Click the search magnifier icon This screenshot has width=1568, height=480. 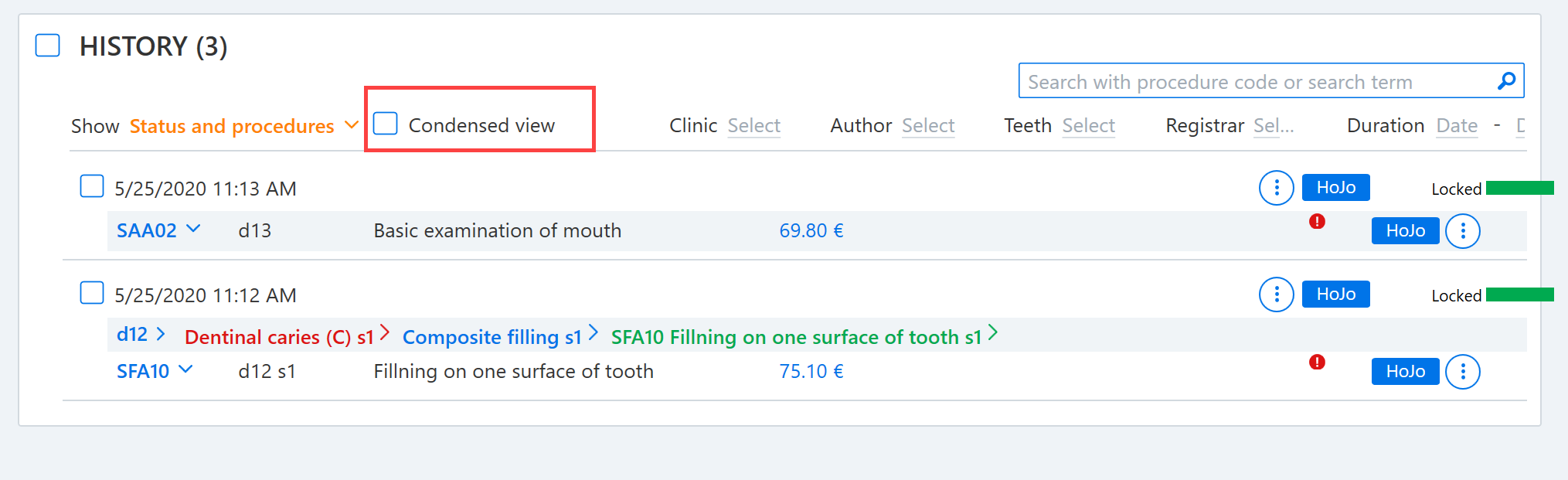tap(1506, 81)
